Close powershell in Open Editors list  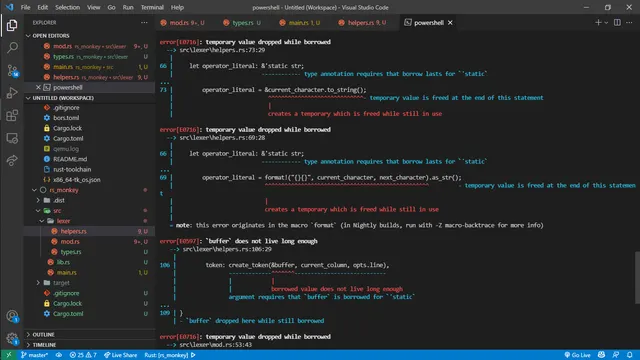click(38, 87)
